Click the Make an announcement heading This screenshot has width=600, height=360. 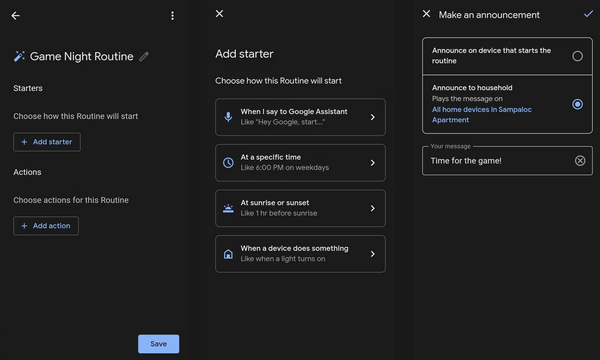[489, 15]
